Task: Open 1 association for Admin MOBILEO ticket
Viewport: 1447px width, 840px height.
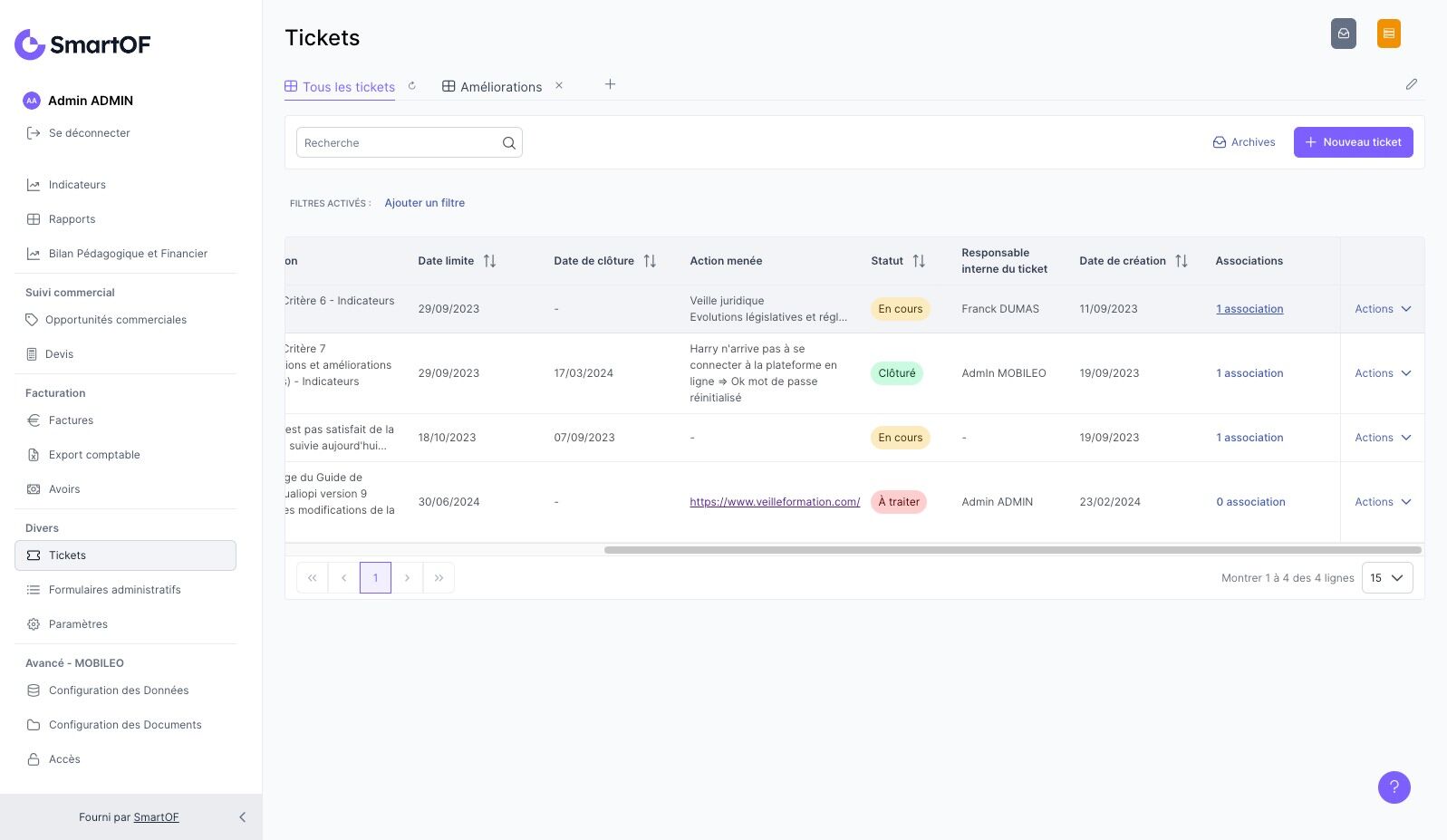Action: point(1249,373)
